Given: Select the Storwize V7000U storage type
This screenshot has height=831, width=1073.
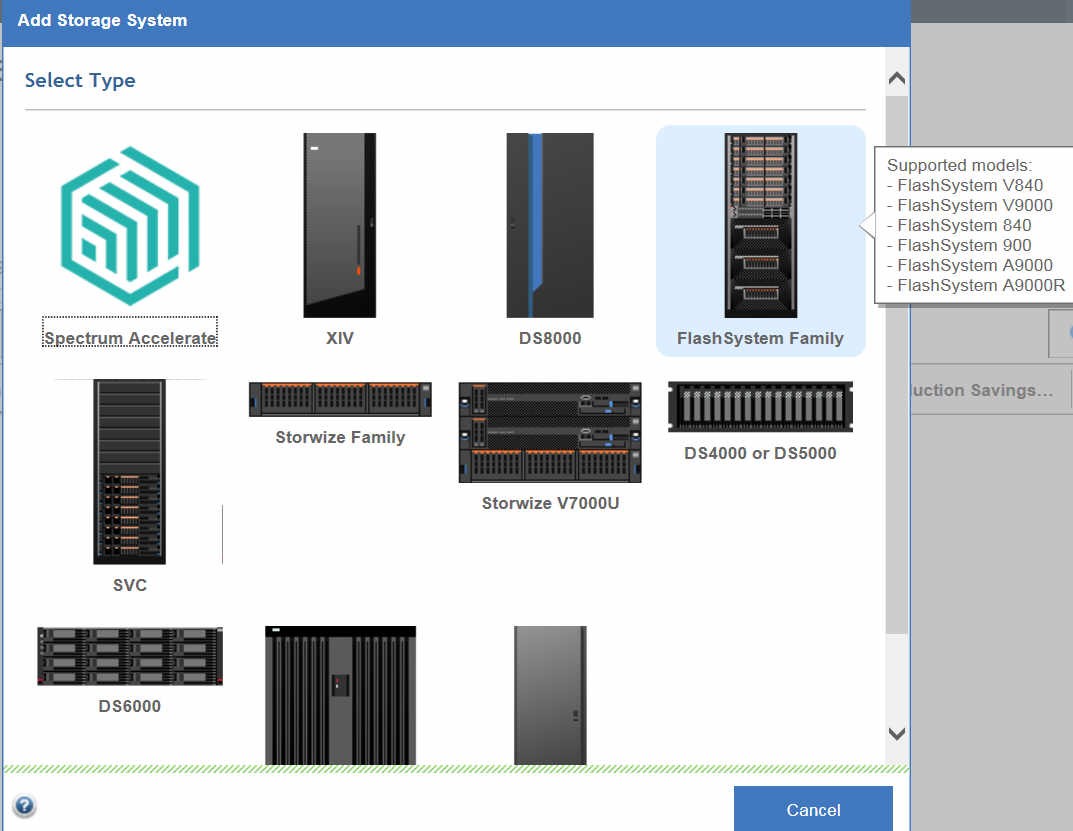Looking at the screenshot, I should pyautogui.click(x=548, y=432).
